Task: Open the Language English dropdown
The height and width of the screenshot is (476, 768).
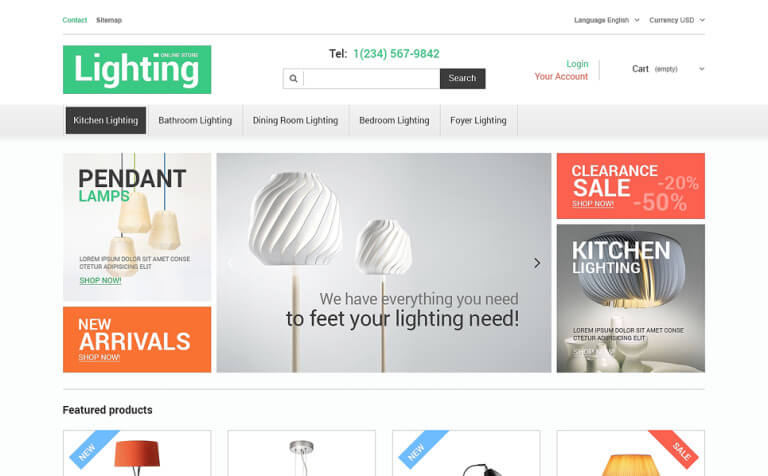Action: 606,20
